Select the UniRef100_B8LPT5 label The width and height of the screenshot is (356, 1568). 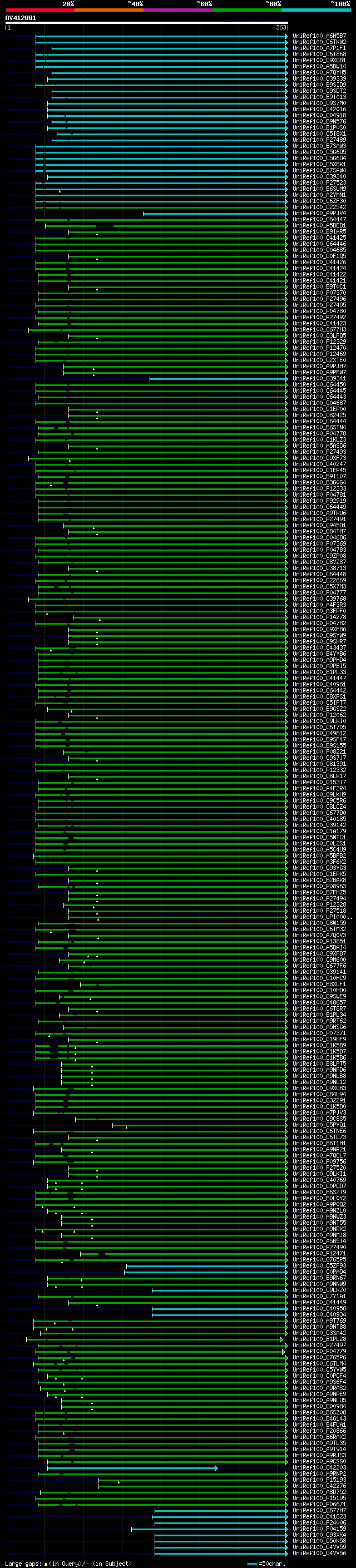[x=319, y=1064]
